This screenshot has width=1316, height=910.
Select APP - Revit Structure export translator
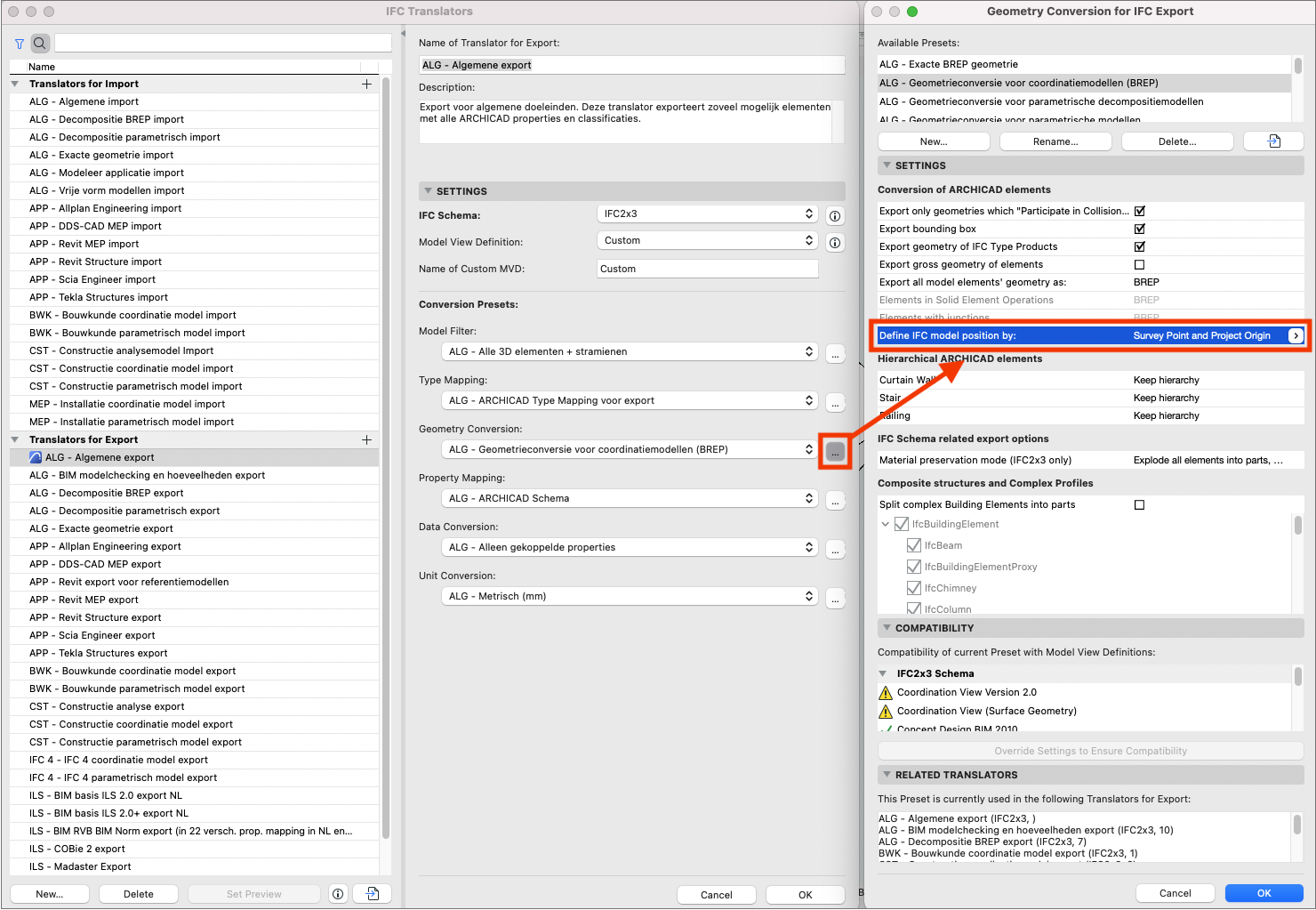(194, 617)
